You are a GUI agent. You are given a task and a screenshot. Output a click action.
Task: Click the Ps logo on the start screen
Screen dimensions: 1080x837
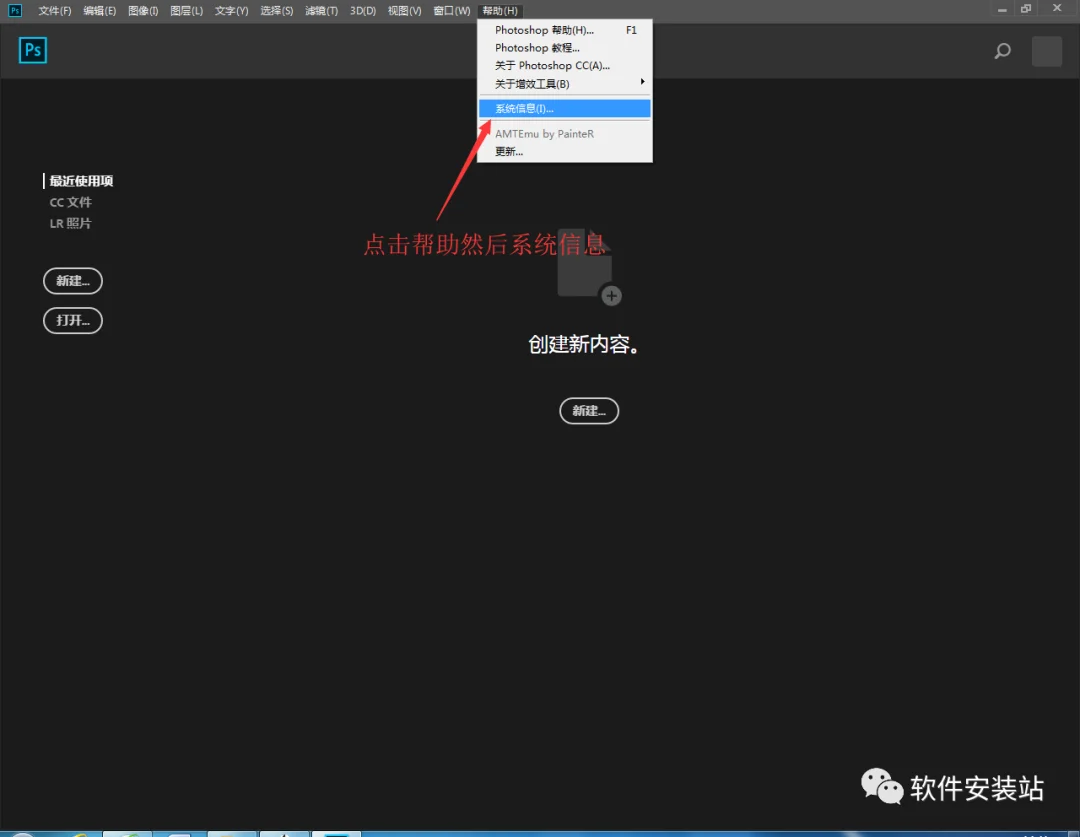point(32,50)
